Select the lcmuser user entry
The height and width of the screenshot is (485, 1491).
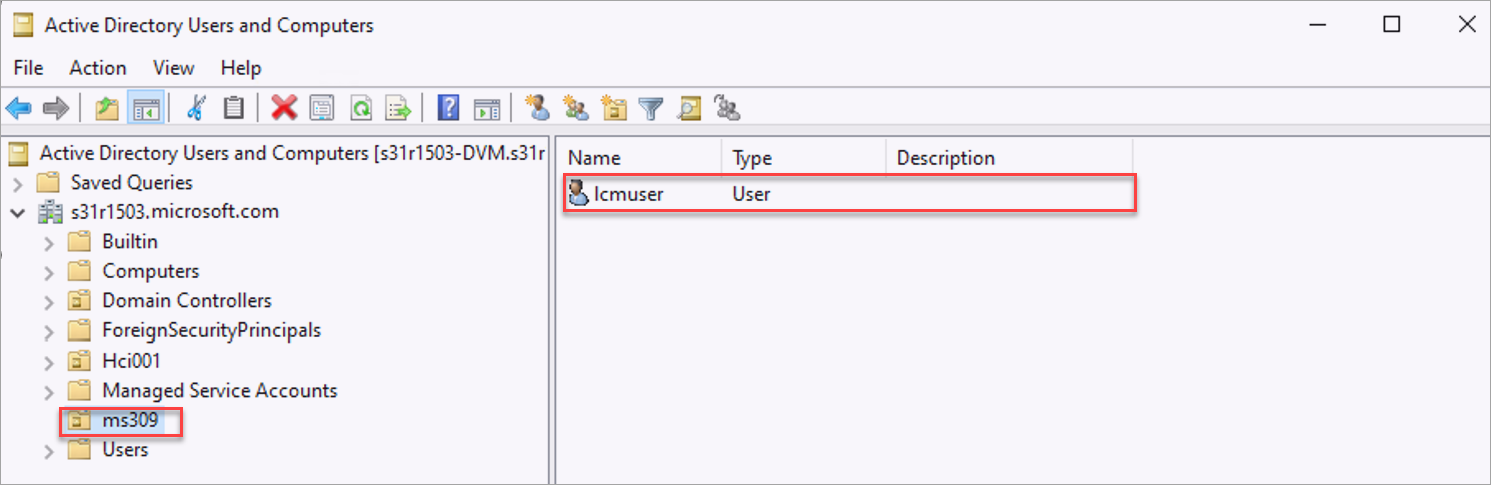[x=848, y=194]
